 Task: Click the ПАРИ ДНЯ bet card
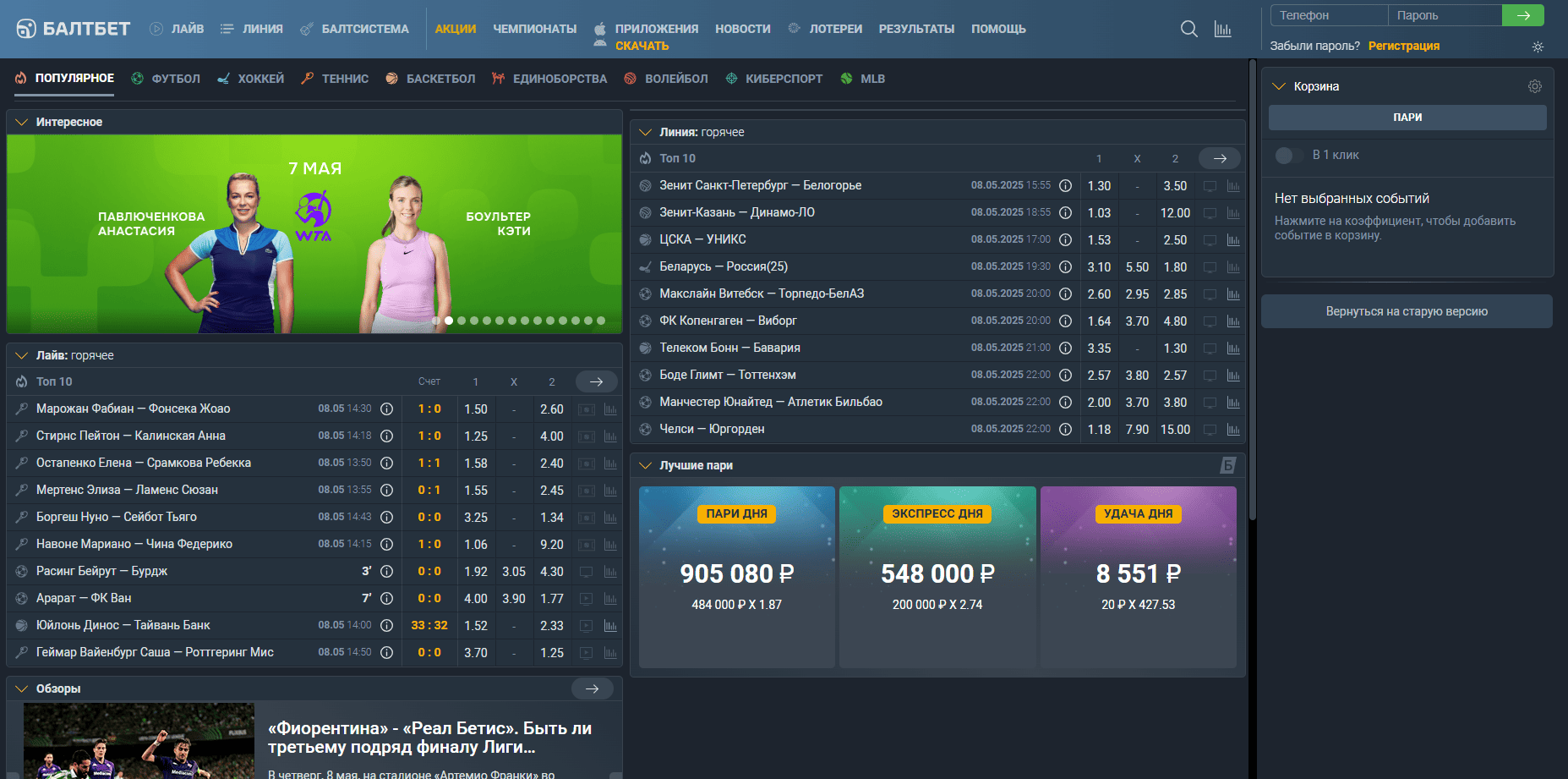[x=736, y=575]
